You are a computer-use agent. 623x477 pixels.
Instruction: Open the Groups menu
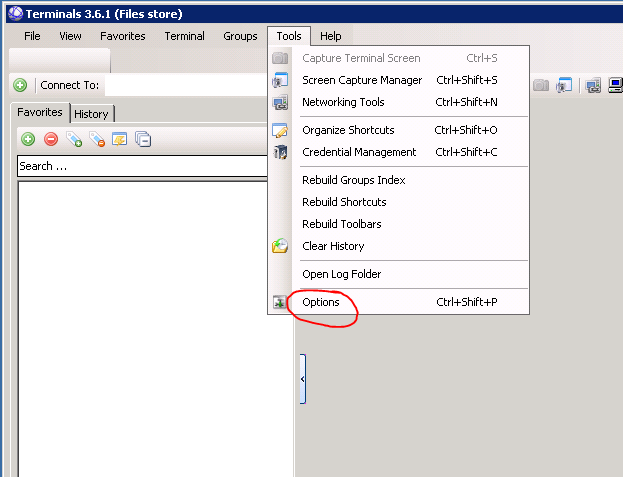click(240, 36)
